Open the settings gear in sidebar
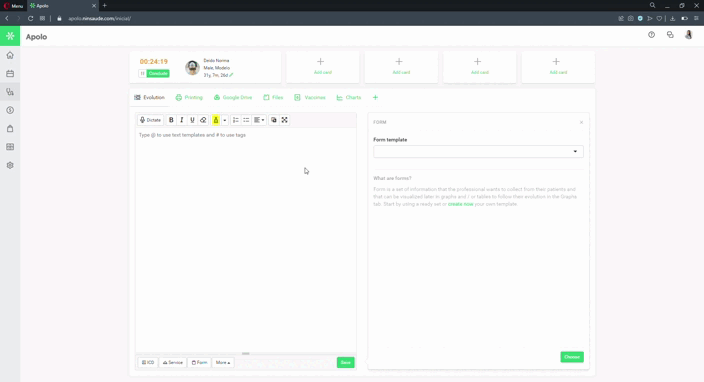The height and width of the screenshot is (382, 704). (10, 165)
